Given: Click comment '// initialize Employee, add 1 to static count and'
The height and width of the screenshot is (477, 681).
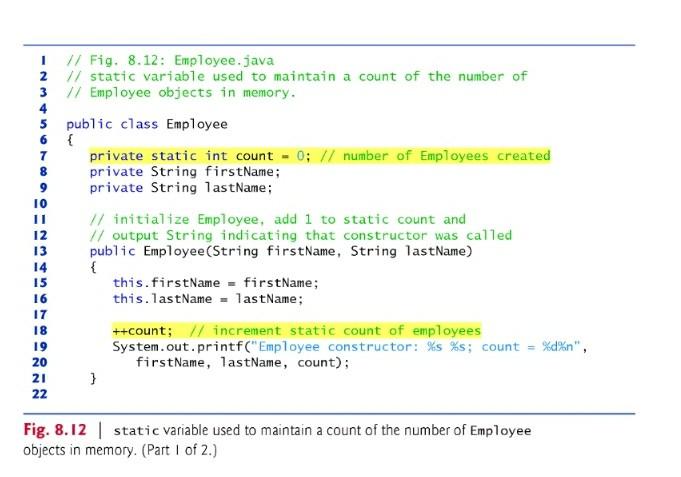Looking at the screenshot, I should coord(278,219).
